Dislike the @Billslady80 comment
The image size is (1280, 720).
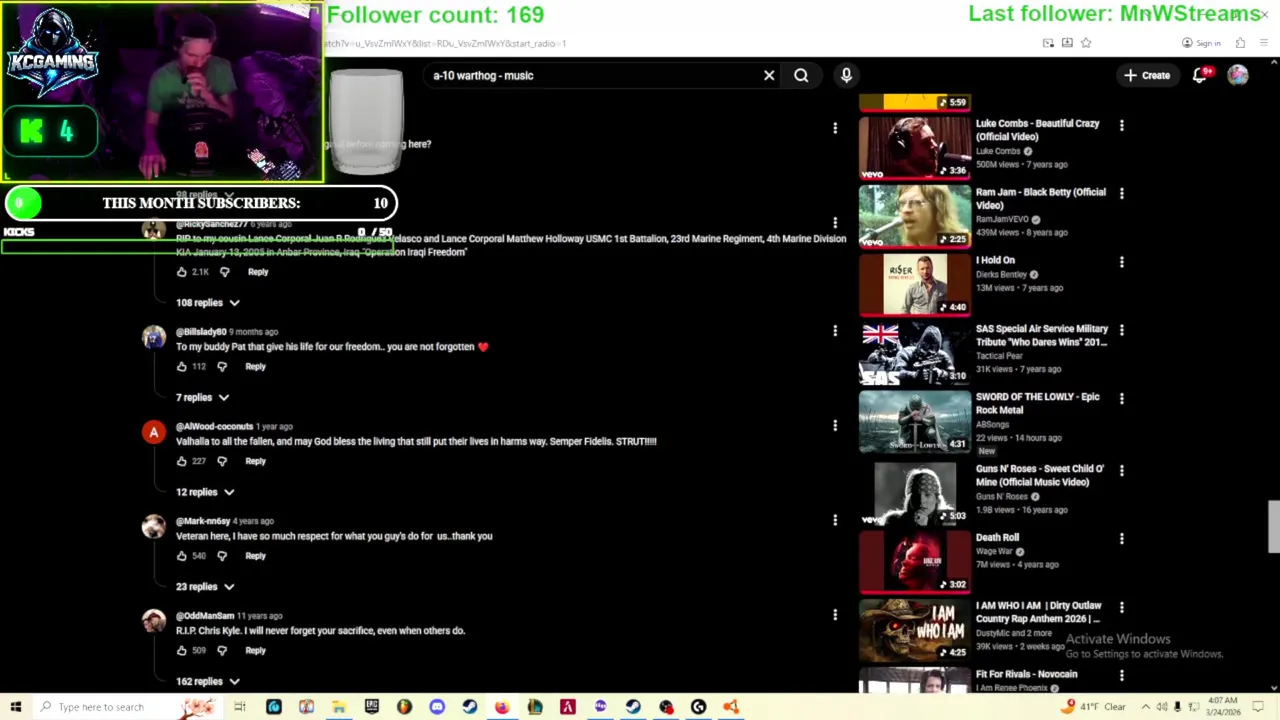(x=222, y=366)
